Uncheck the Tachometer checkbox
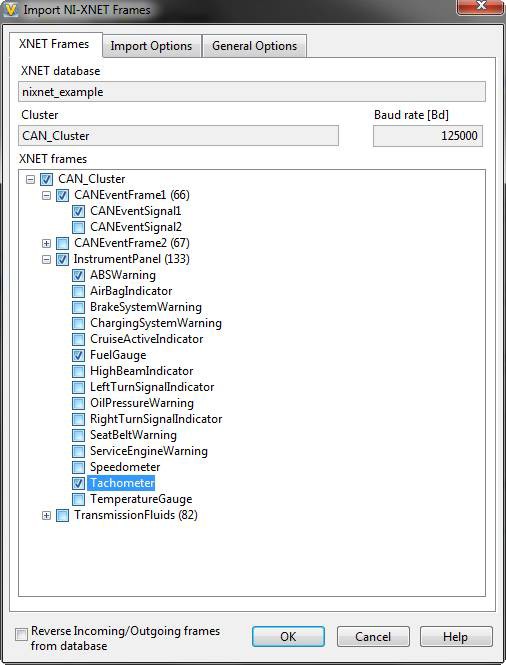The width and height of the screenshot is (506, 665). (78, 483)
